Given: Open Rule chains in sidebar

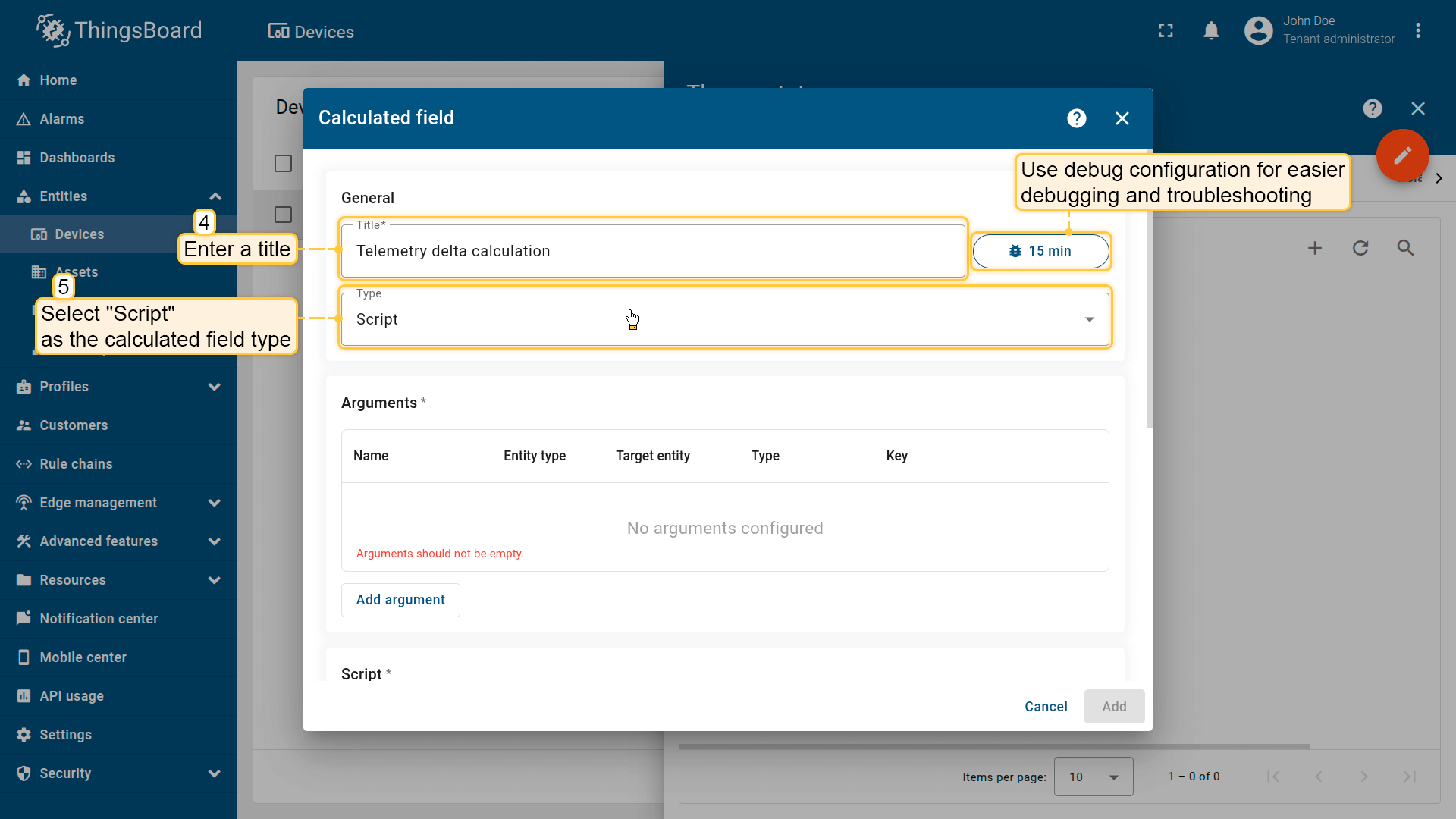Looking at the screenshot, I should [76, 464].
